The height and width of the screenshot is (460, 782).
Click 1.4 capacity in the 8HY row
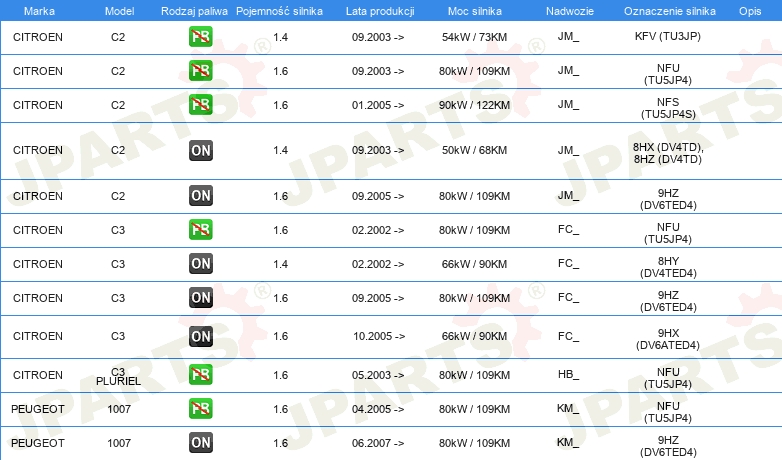click(280, 264)
